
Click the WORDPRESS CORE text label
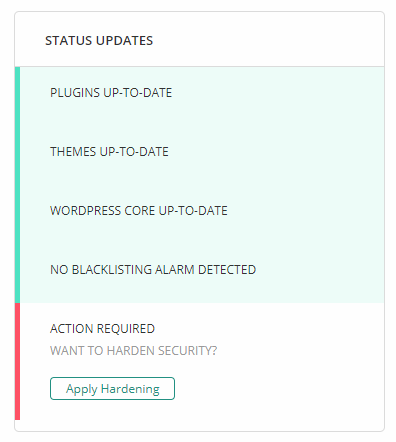tap(102, 211)
